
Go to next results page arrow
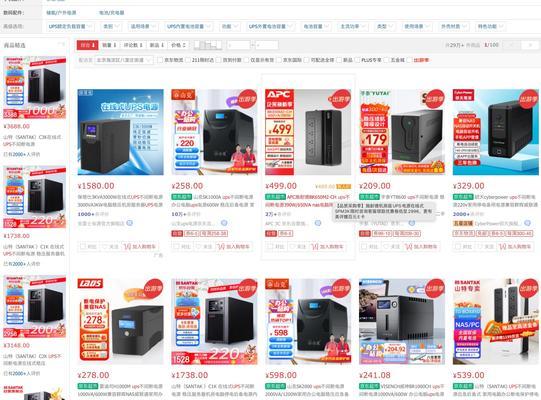coord(531,45)
